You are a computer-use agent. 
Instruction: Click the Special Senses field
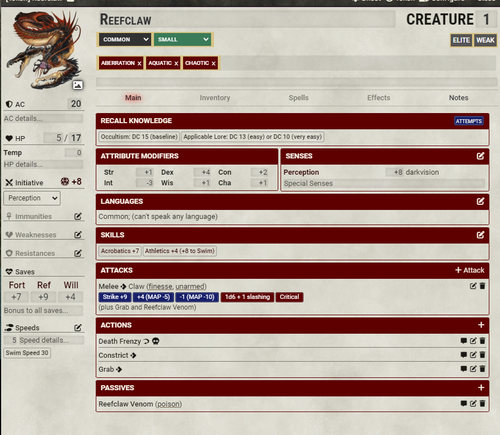click(x=384, y=183)
